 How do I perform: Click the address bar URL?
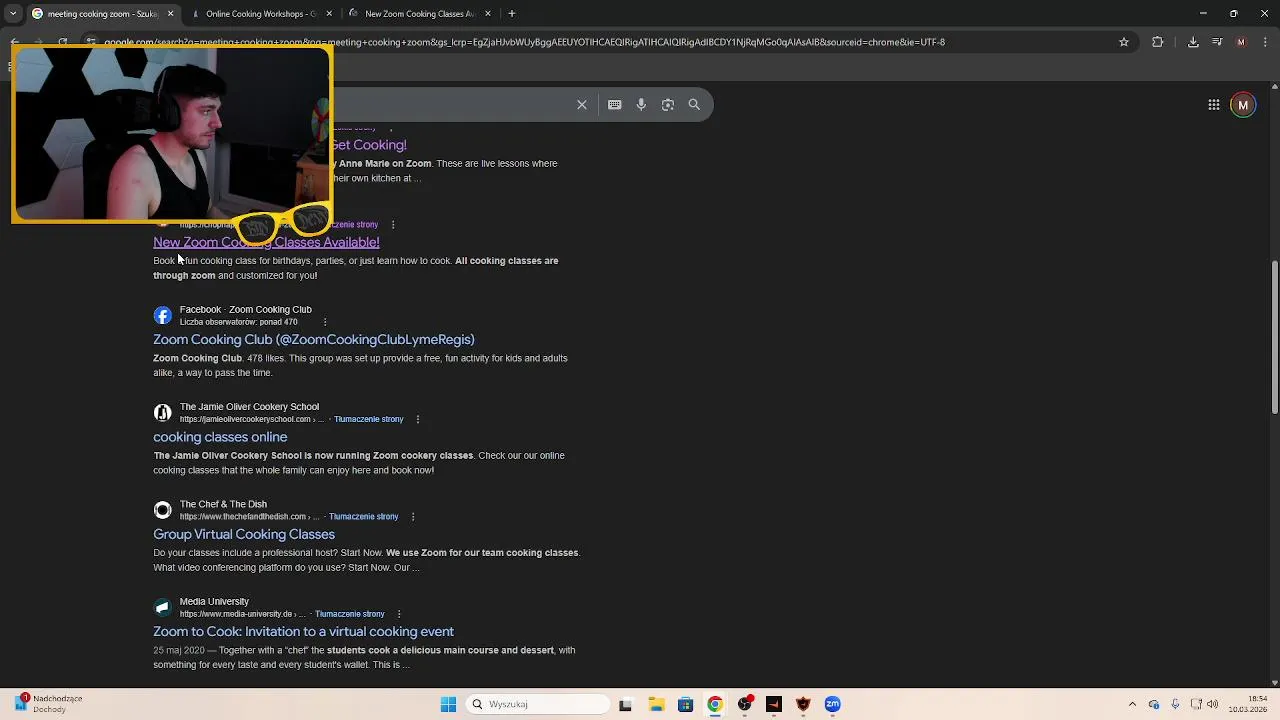point(525,42)
